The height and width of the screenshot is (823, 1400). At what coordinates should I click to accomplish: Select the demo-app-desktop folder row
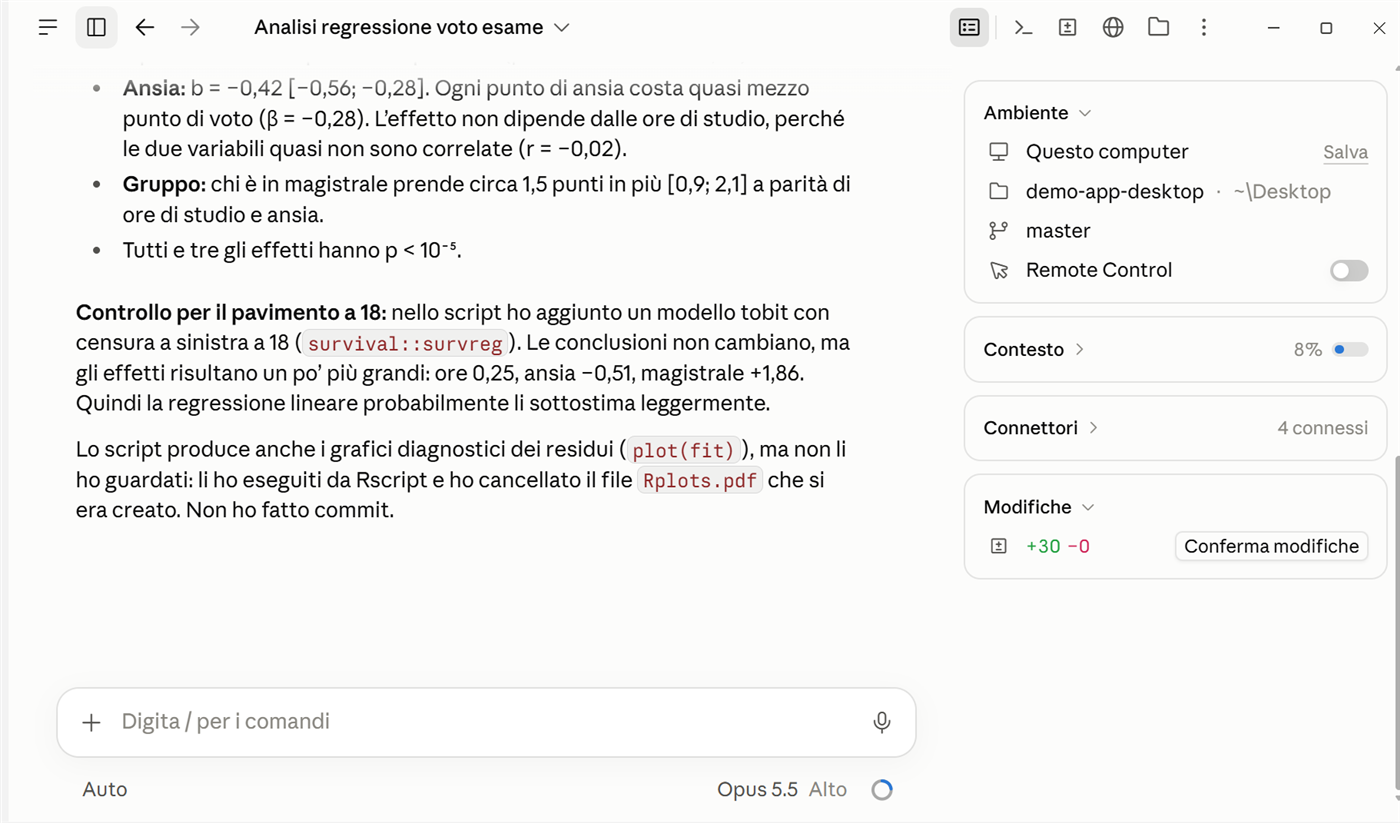coord(1176,192)
